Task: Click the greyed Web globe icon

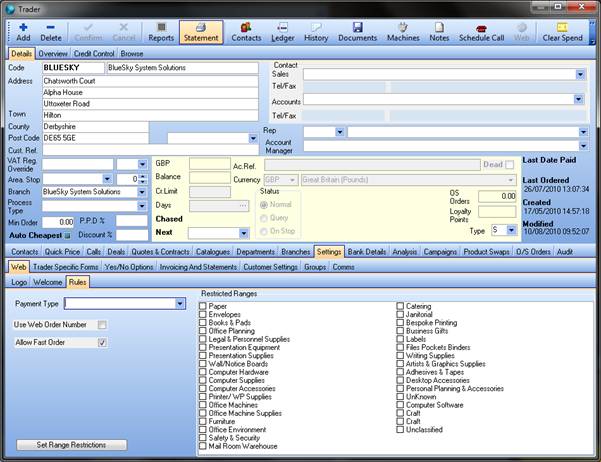Action: click(x=522, y=27)
